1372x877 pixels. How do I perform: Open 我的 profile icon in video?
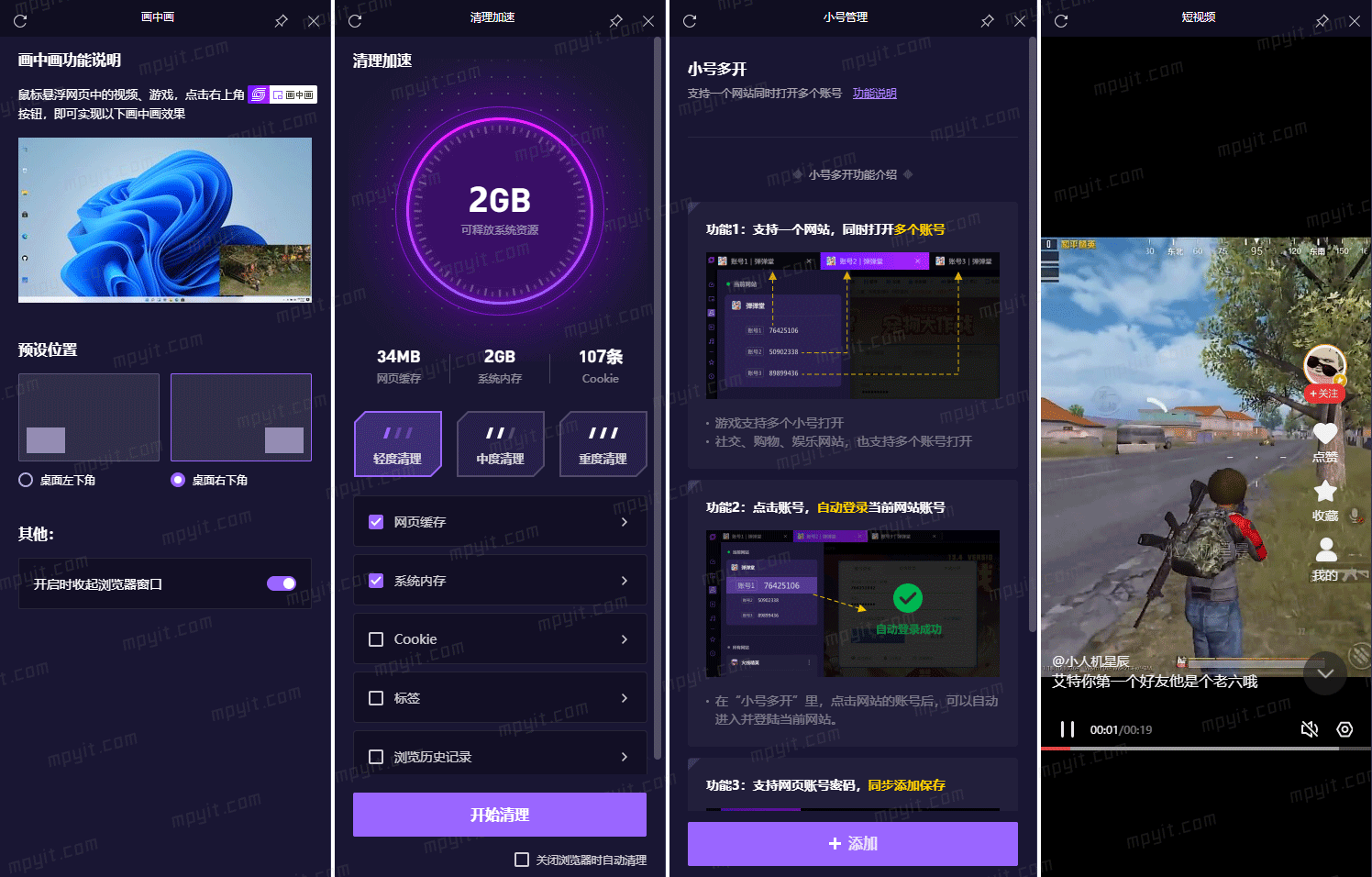pyautogui.click(x=1325, y=550)
